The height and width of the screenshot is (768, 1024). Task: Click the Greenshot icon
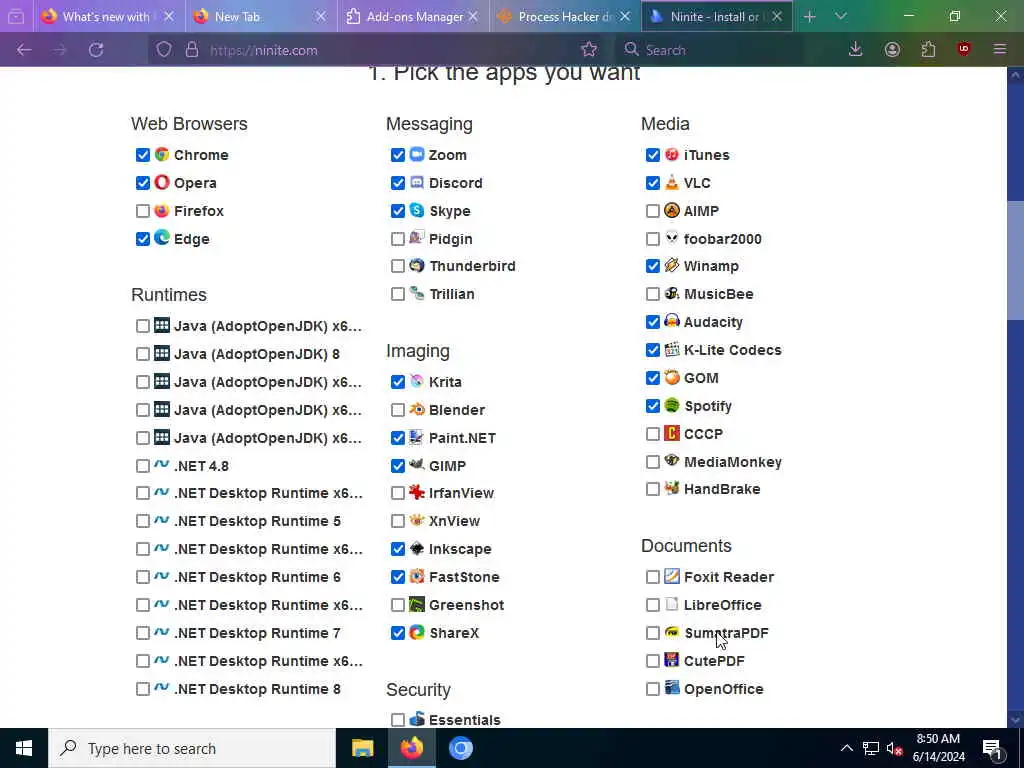(x=417, y=605)
